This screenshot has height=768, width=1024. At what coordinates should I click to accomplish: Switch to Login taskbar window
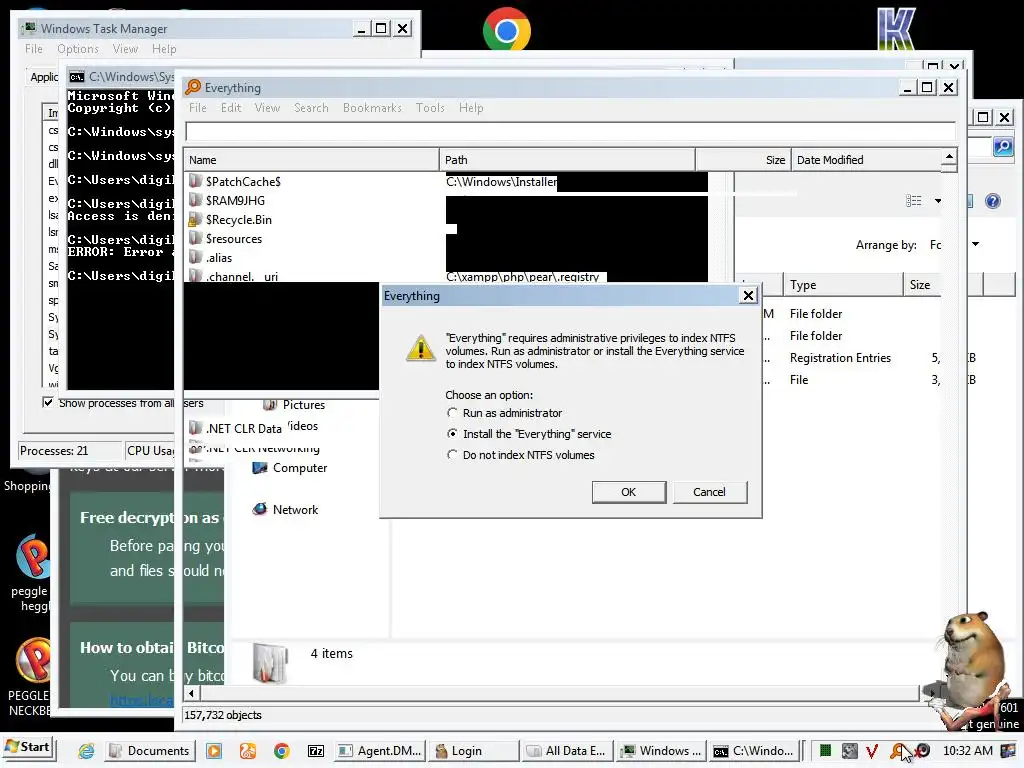(x=475, y=751)
